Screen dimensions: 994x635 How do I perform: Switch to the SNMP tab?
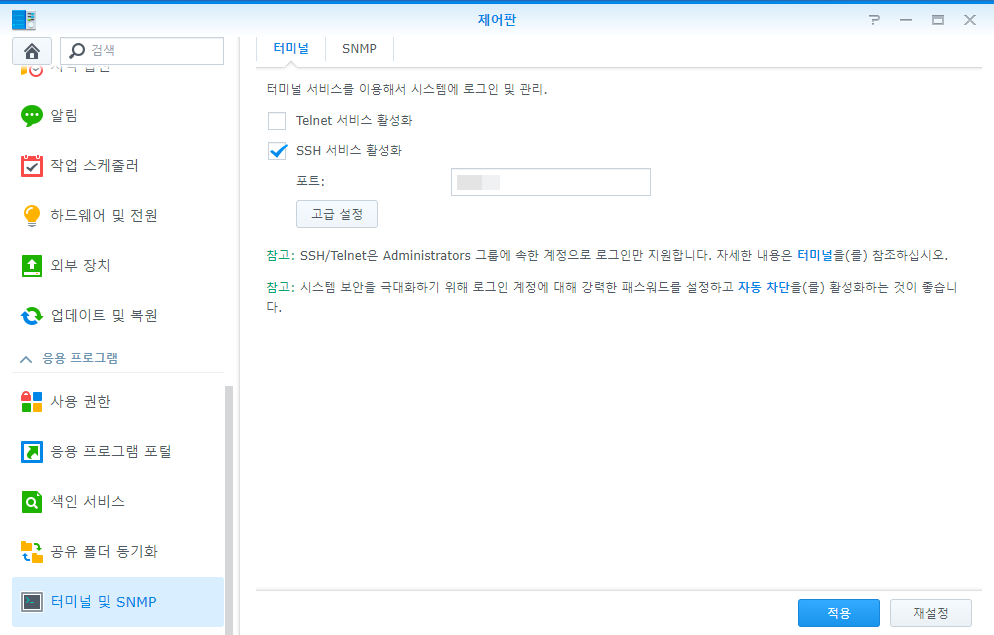[x=359, y=48]
